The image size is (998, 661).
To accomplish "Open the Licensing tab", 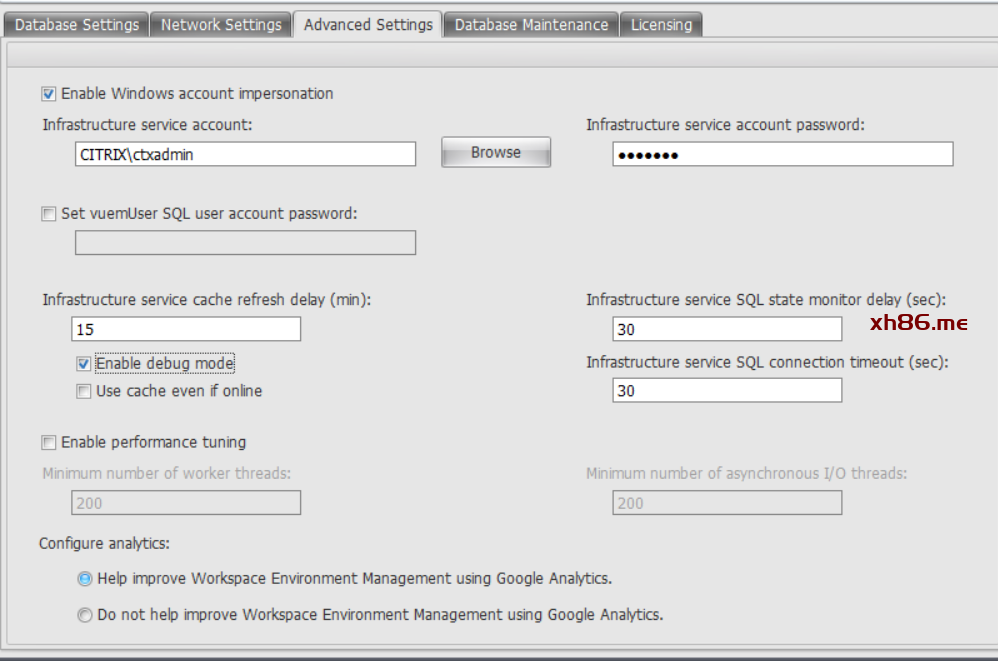I will (x=661, y=25).
